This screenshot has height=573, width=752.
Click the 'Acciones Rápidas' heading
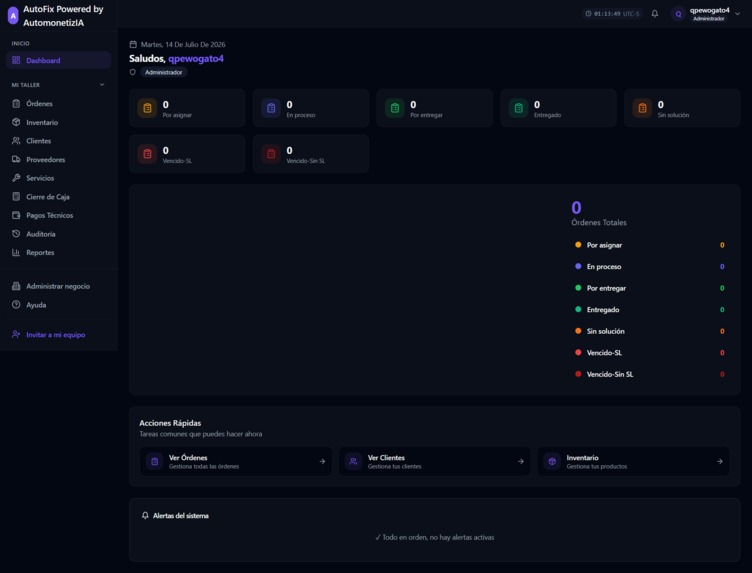click(170, 423)
